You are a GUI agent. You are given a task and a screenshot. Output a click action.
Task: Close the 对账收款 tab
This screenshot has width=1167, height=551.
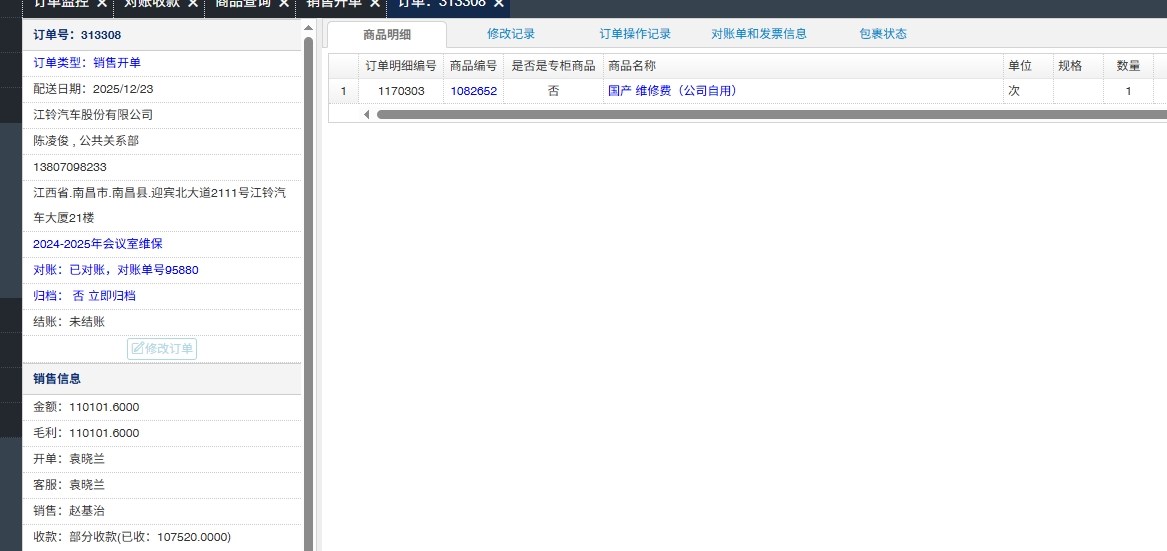point(193,3)
